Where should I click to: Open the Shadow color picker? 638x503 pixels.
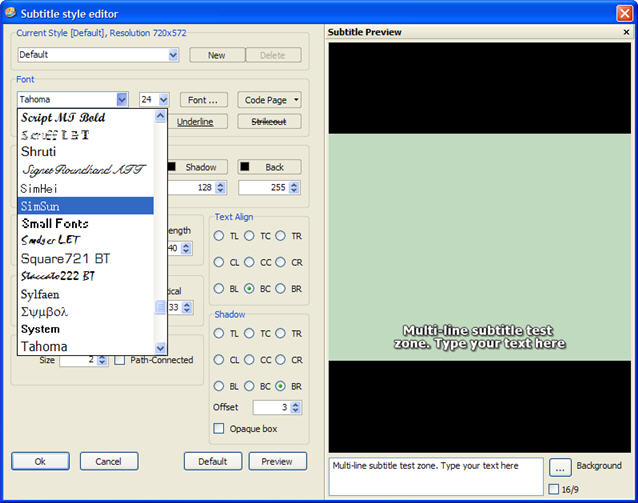pyautogui.click(x=197, y=167)
